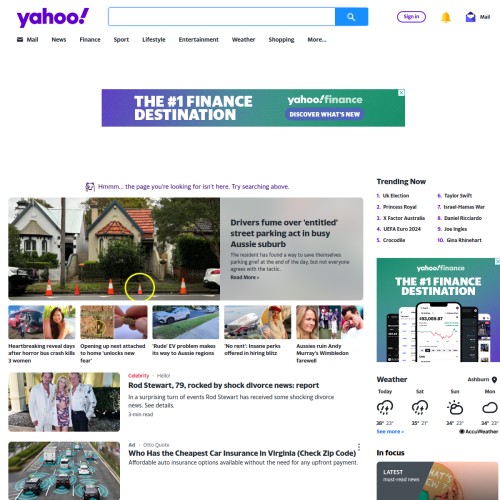Open the Rod Stewart article thumbnail

point(64,402)
